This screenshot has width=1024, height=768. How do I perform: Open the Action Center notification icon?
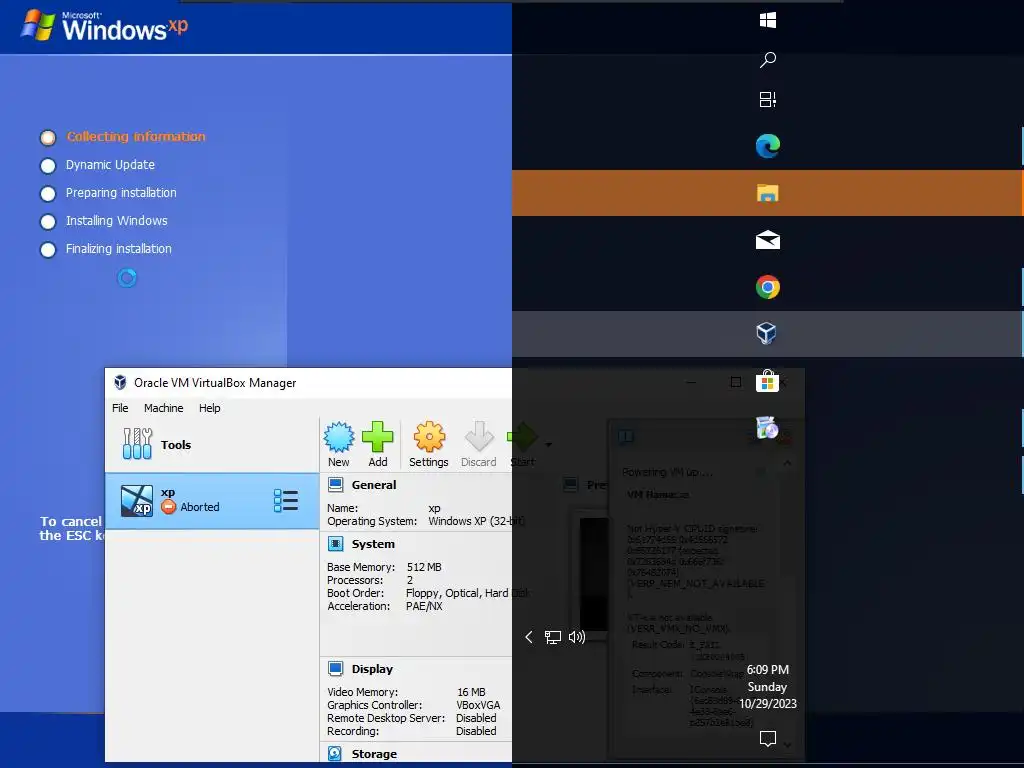pos(768,739)
